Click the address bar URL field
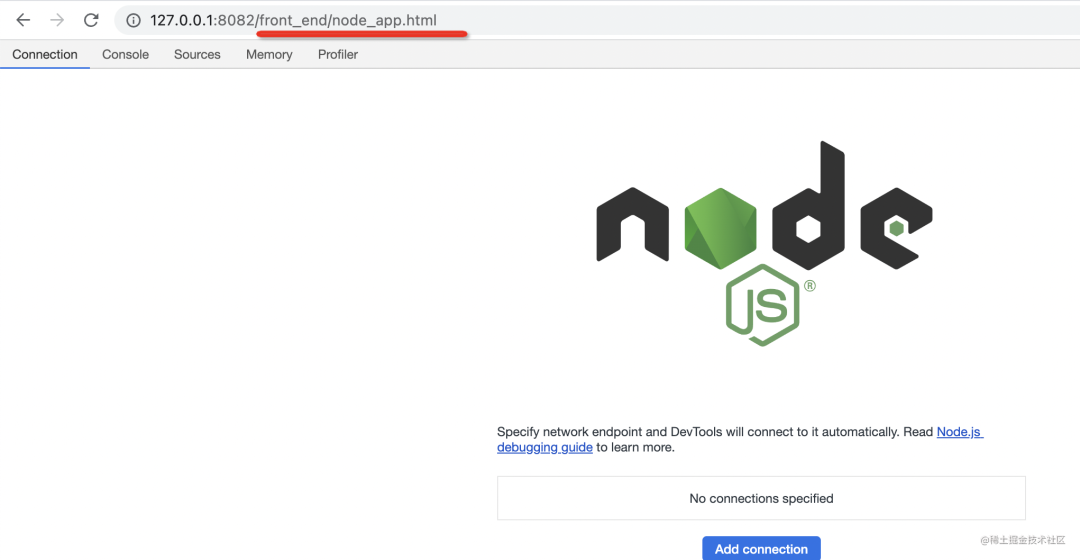This screenshot has width=1080, height=560. coord(598,21)
